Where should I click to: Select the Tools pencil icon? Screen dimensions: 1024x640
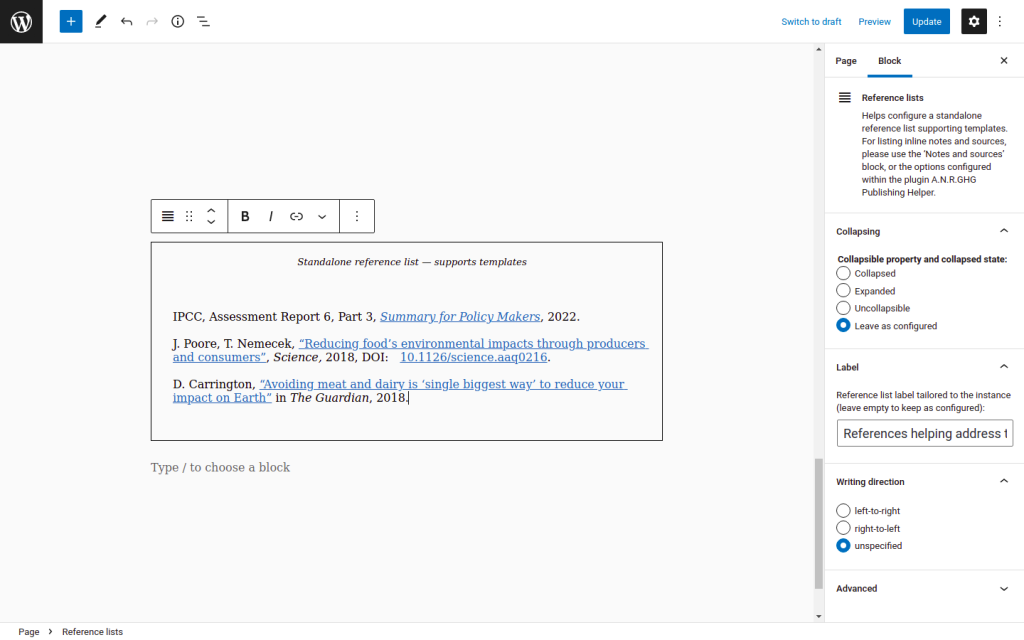(101, 22)
